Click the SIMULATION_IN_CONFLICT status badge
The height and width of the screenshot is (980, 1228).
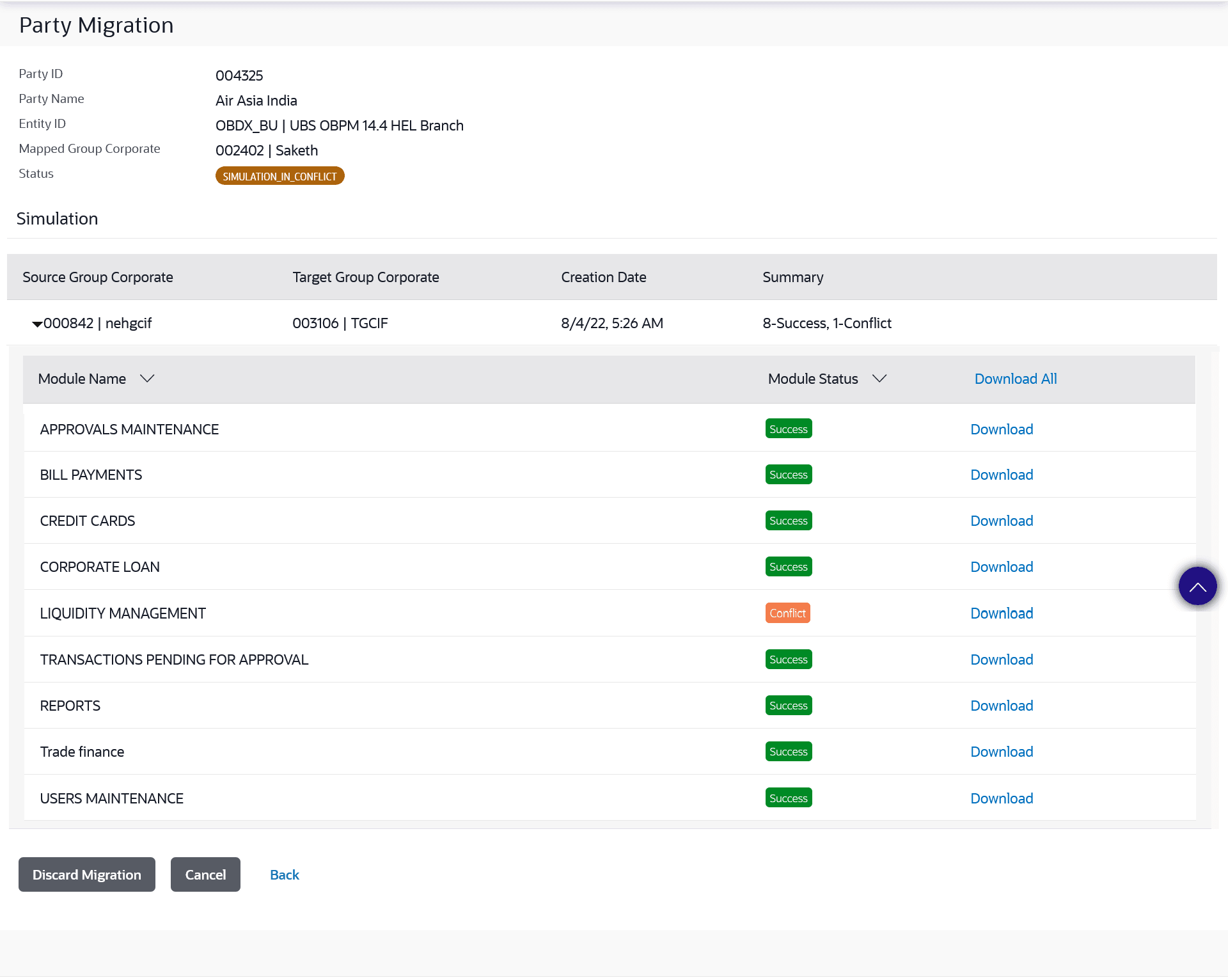pyautogui.click(x=279, y=176)
